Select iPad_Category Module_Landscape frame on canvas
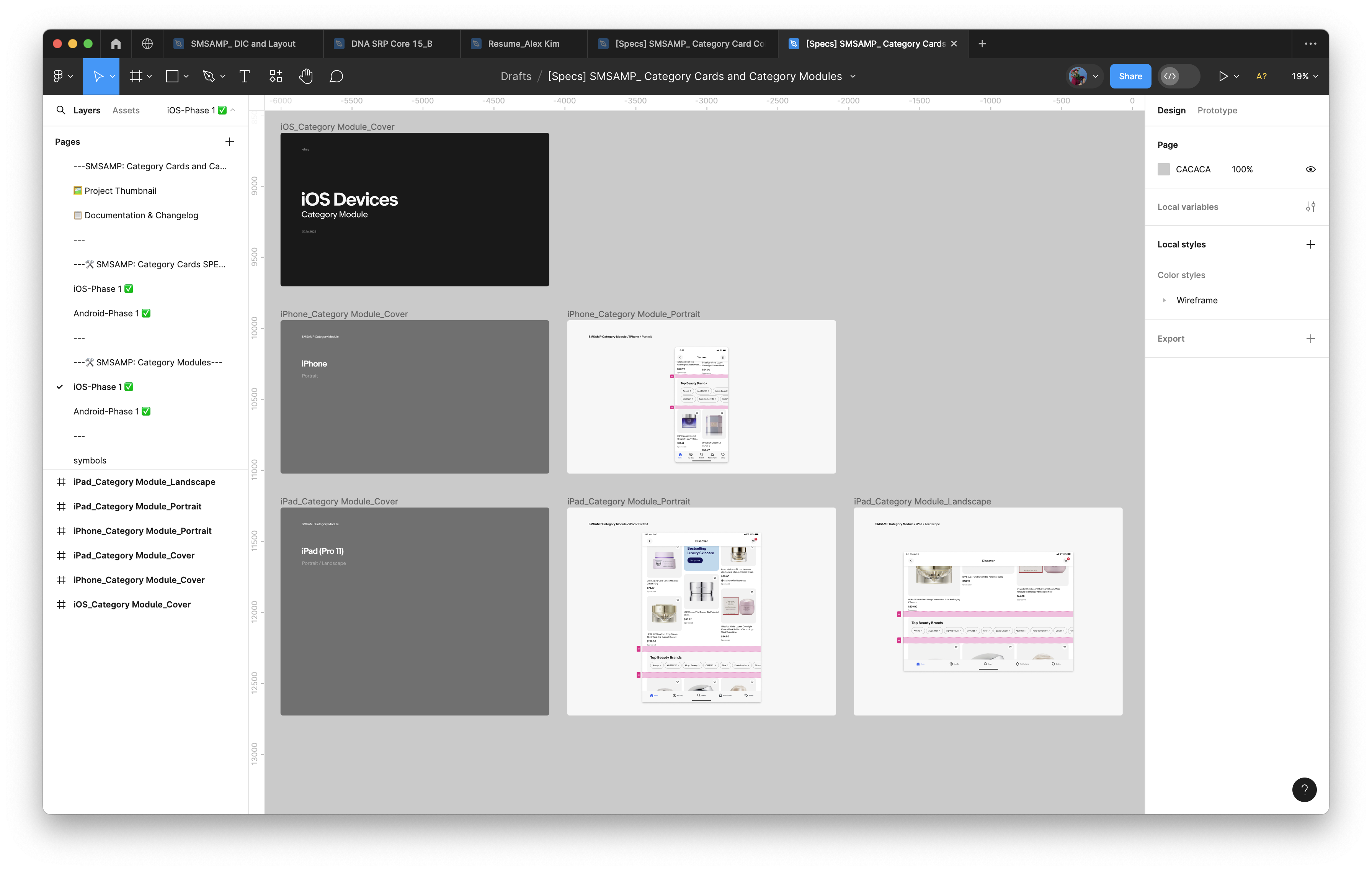The width and height of the screenshot is (1372, 871). click(x=987, y=611)
